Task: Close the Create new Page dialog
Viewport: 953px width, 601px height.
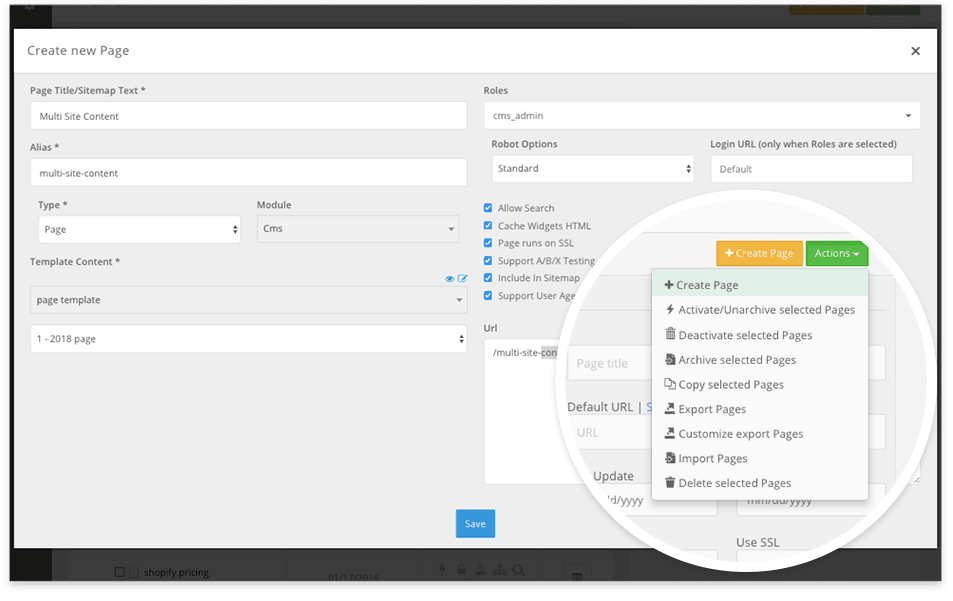Action: [915, 51]
